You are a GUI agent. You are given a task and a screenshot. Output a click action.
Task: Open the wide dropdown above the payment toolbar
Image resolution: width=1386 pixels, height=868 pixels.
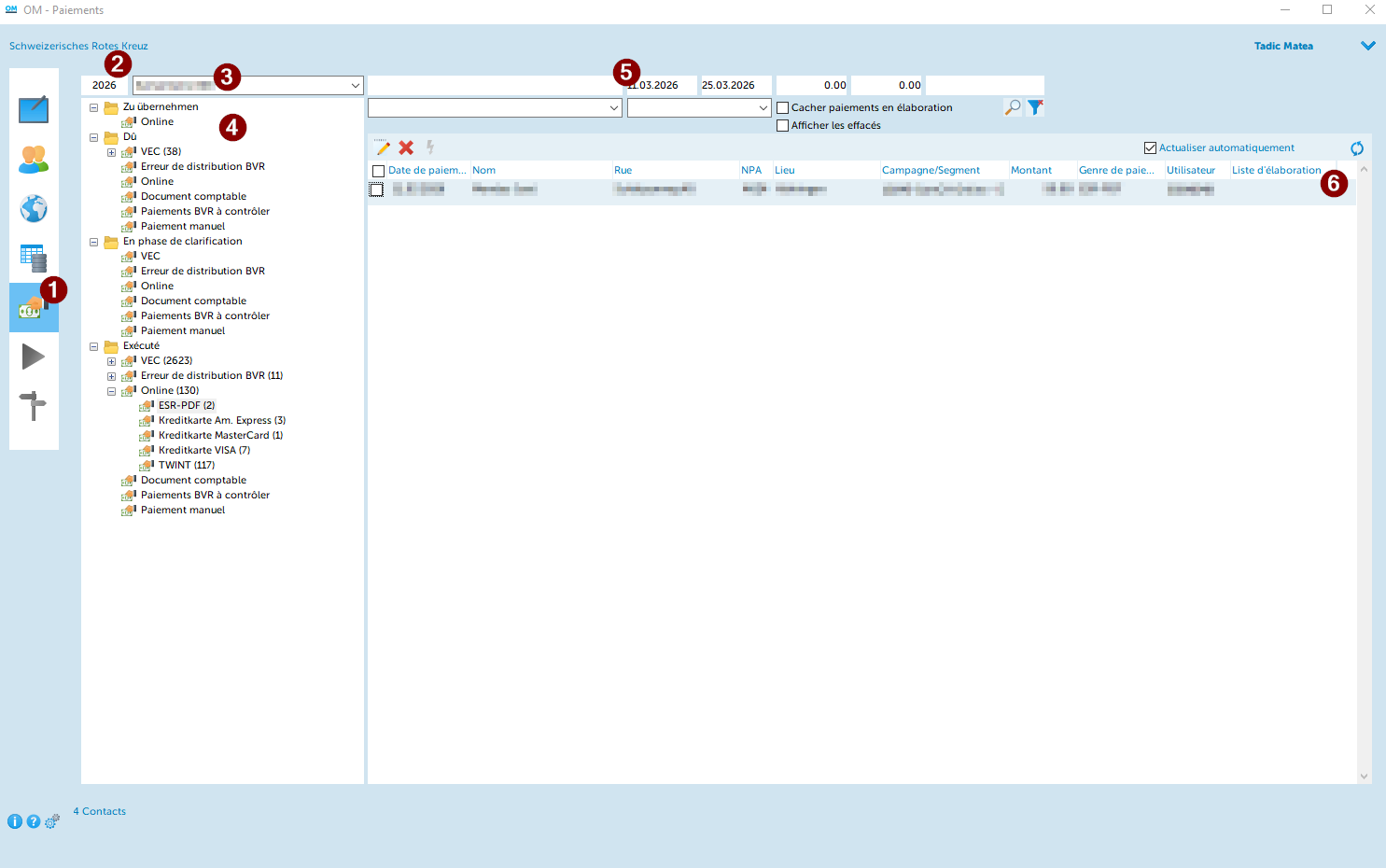tap(495, 108)
